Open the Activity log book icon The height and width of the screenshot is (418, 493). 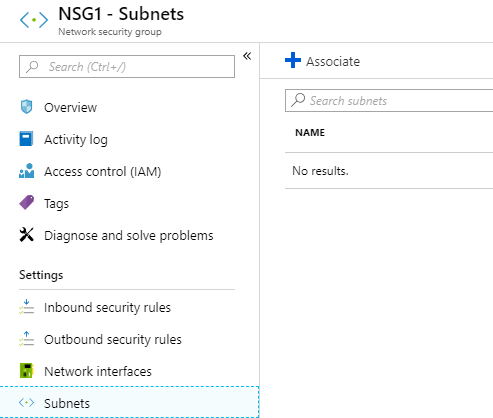[x=26, y=139]
